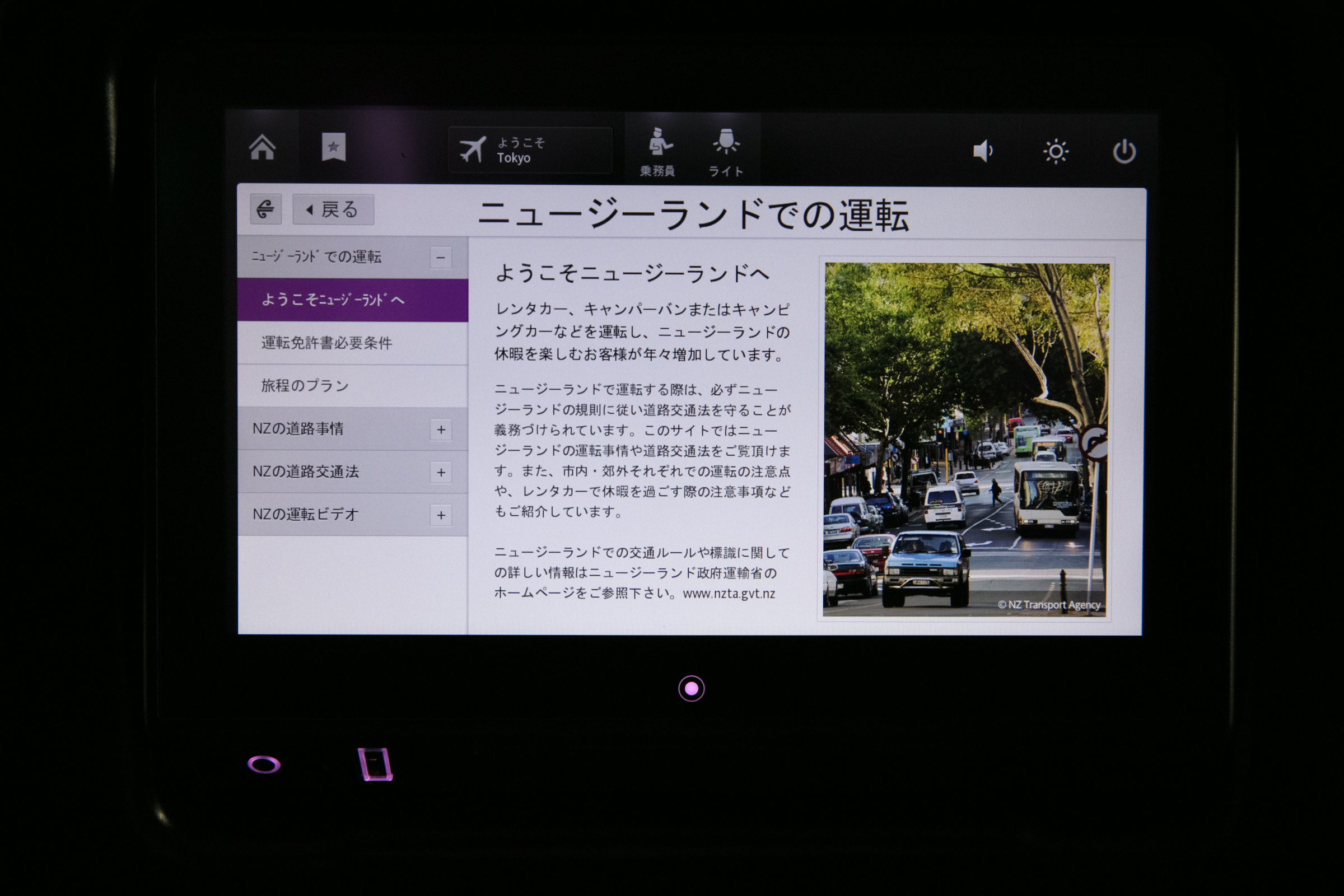Open the flight info panel showing Tokyo
The image size is (1344, 896).
click(530, 150)
